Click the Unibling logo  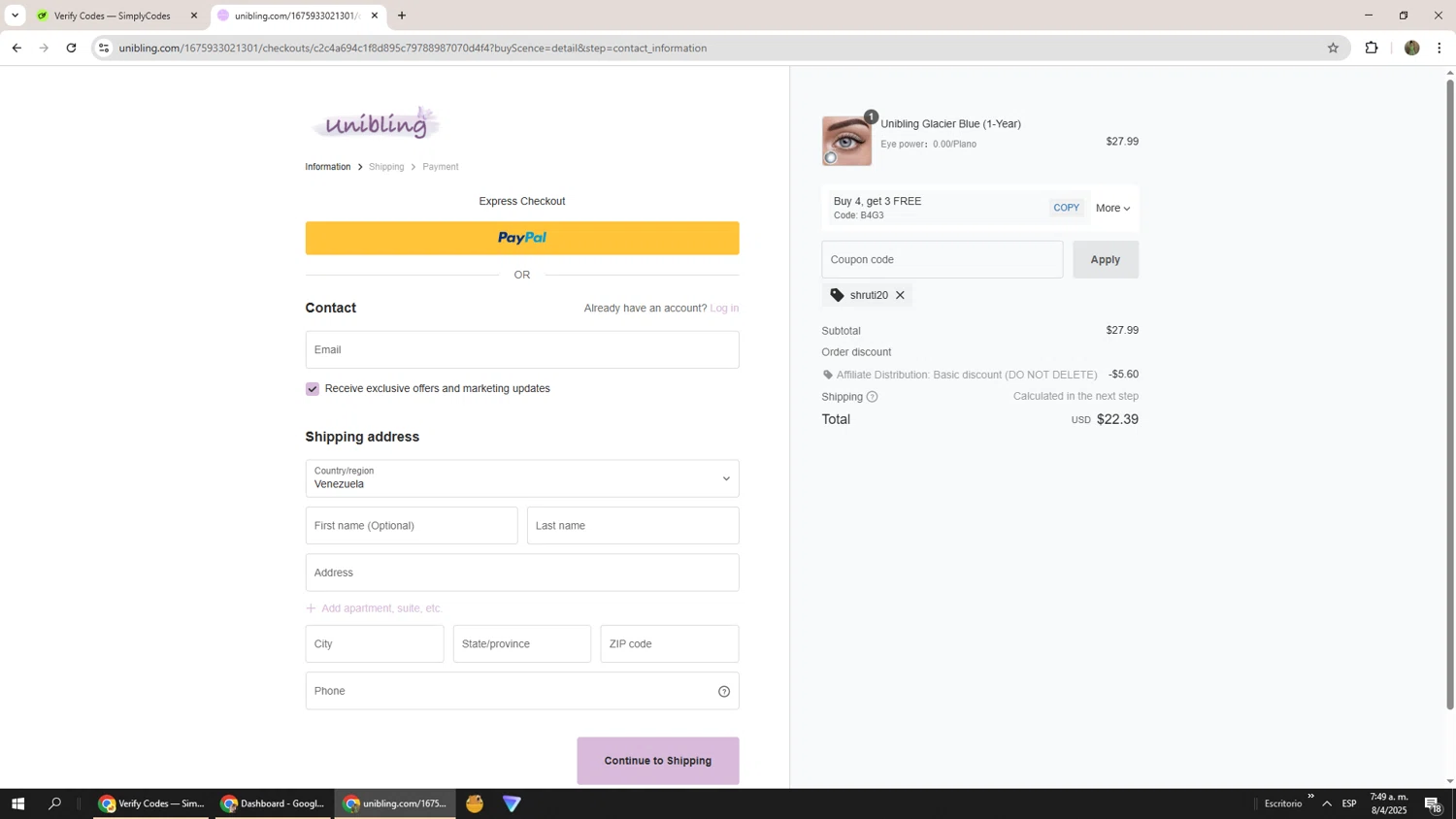(x=377, y=123)
